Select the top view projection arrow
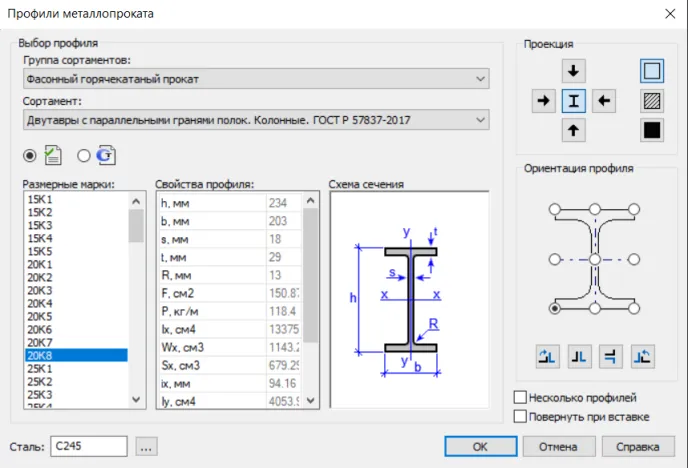Viewport: 688px width, 468px height. [574, 71]
